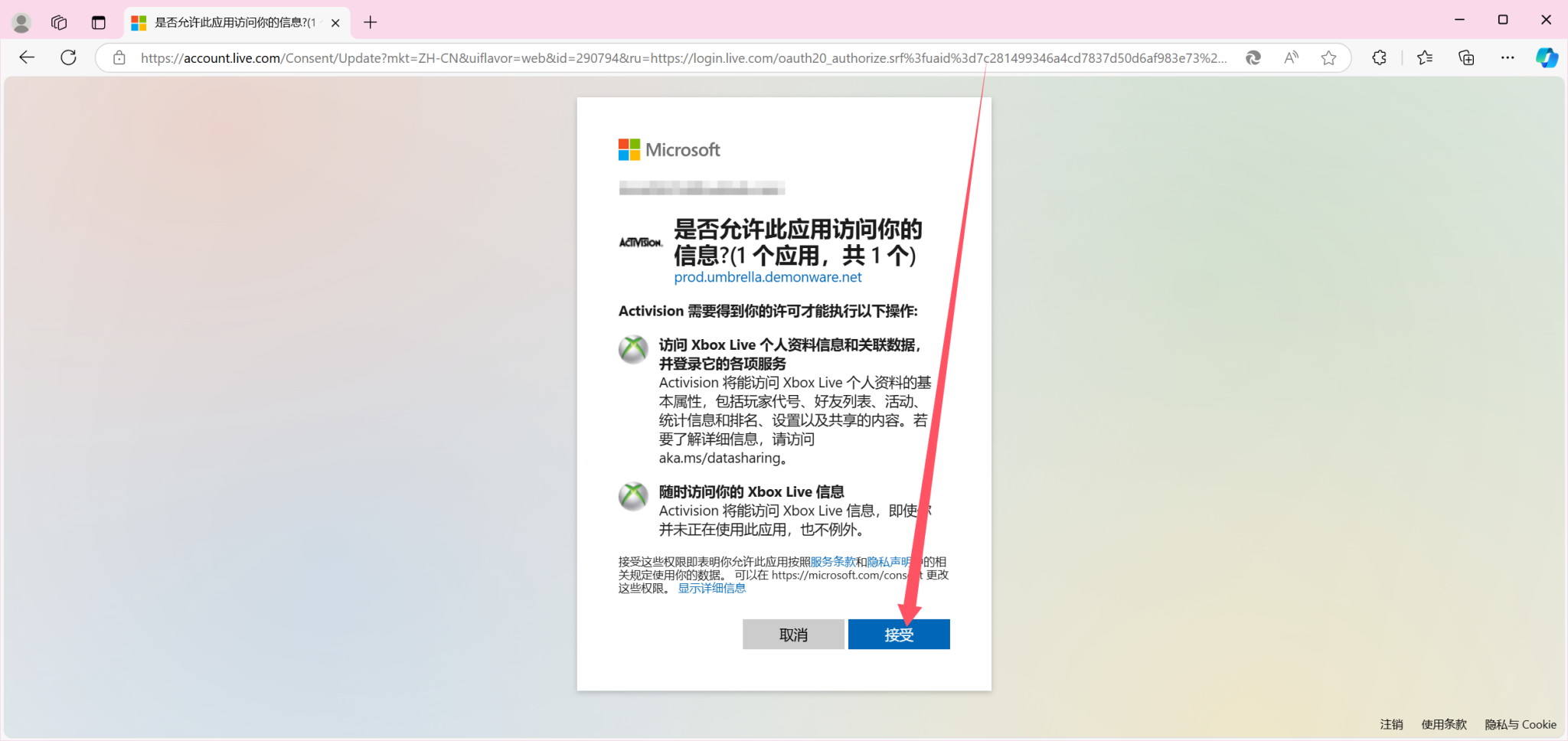Open the browser profile avatar
Image resolution: width=1568 pixels, height=741 pixels.
[21, 22]
